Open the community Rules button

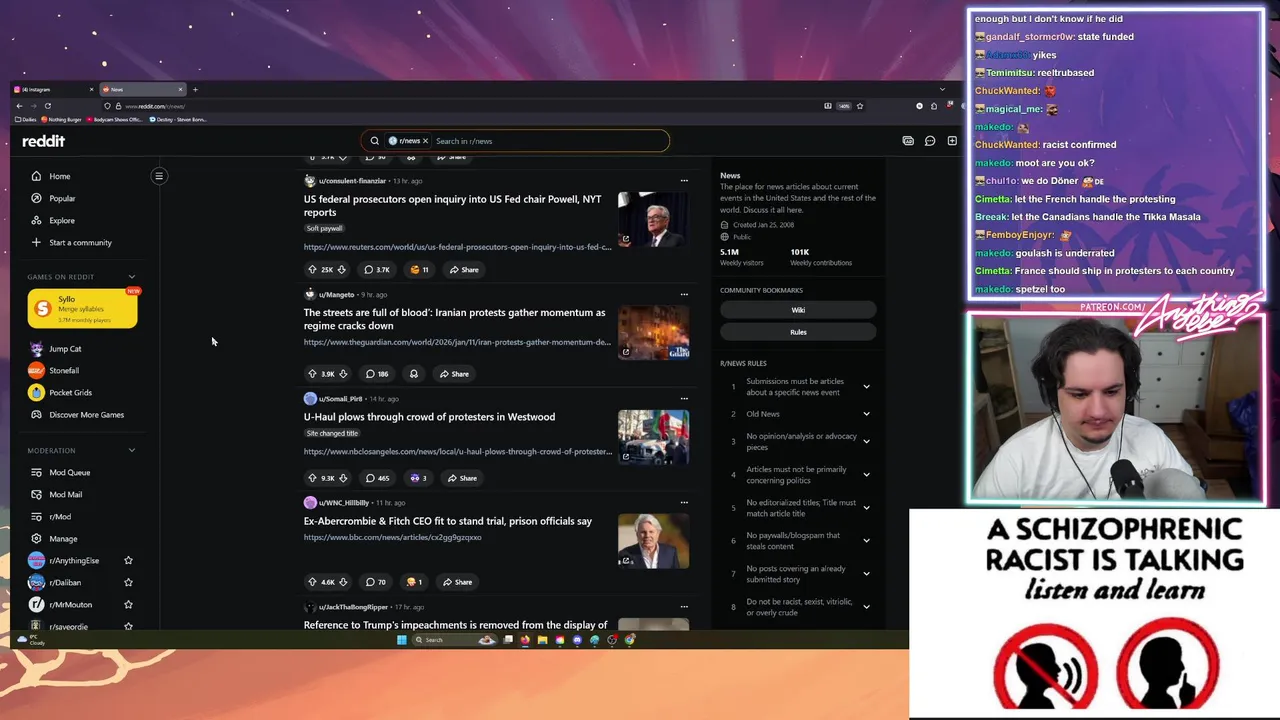coord(798,332)
